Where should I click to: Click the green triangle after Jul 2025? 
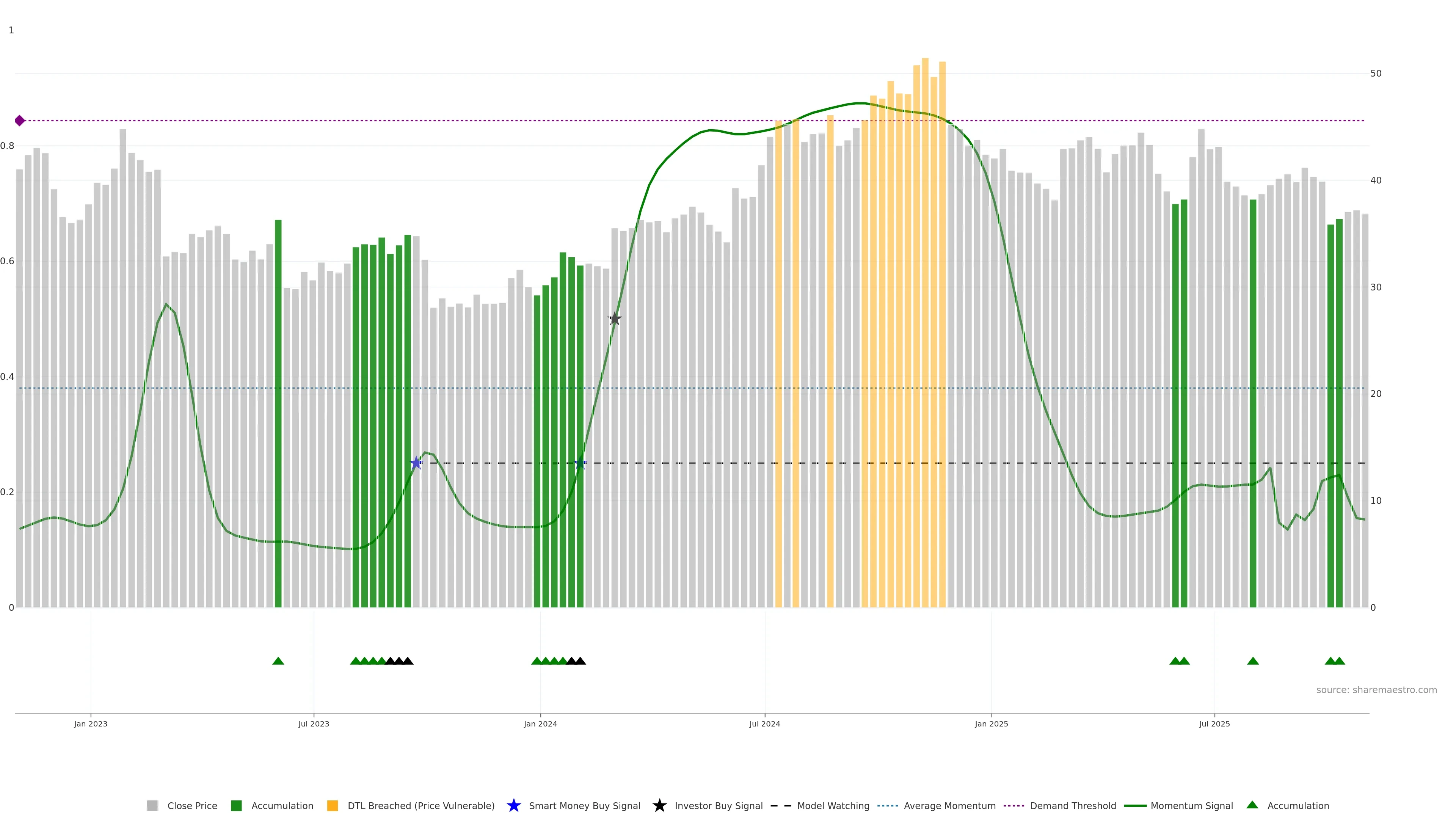(x=1252, y=661)
